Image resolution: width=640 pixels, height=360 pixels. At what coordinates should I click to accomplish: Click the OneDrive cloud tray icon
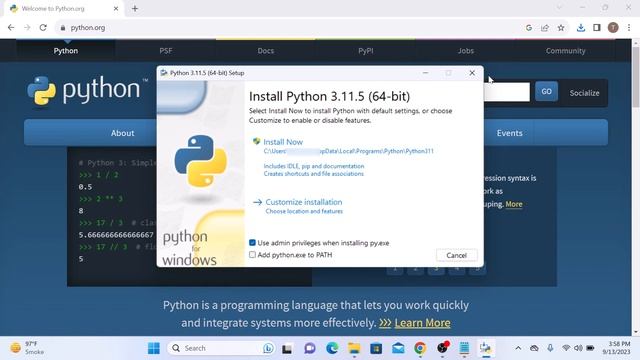[534, 348]
